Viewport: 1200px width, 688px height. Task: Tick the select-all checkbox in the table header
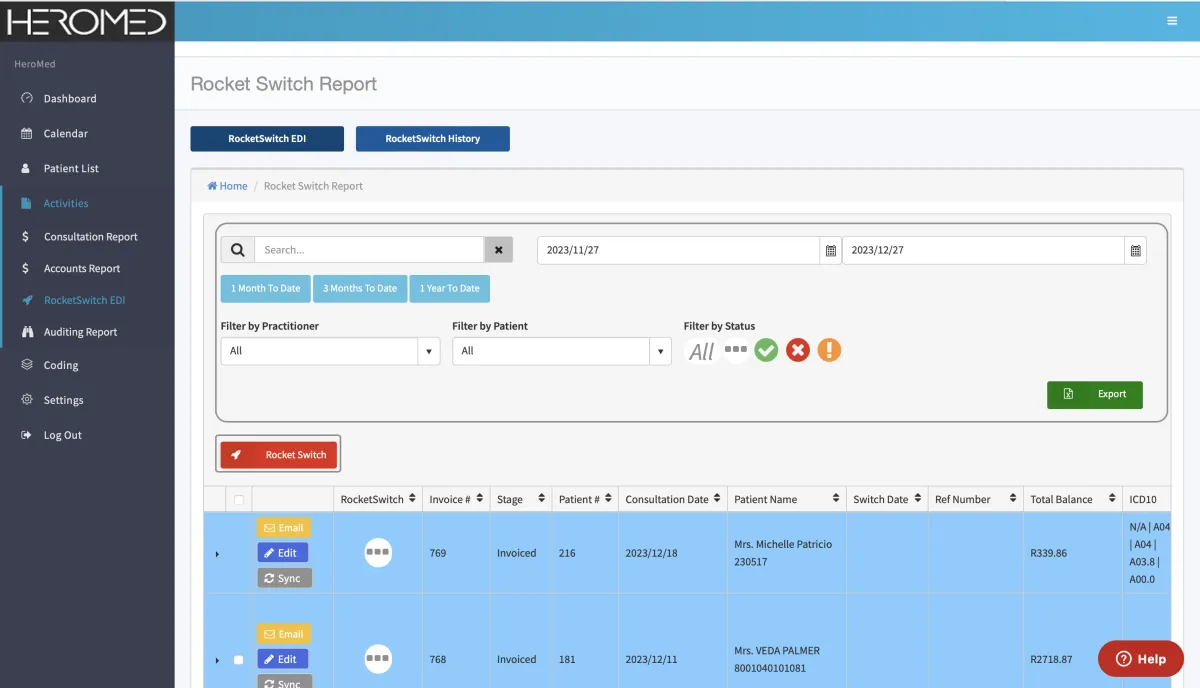[x=238, y=500]
